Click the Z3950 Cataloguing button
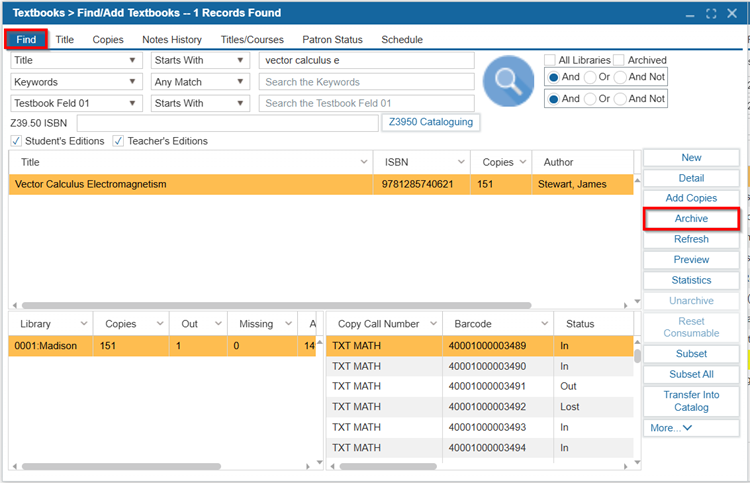The width and height of the screenshot is (750, 483). pyautogui.click(x=430, y=122)
